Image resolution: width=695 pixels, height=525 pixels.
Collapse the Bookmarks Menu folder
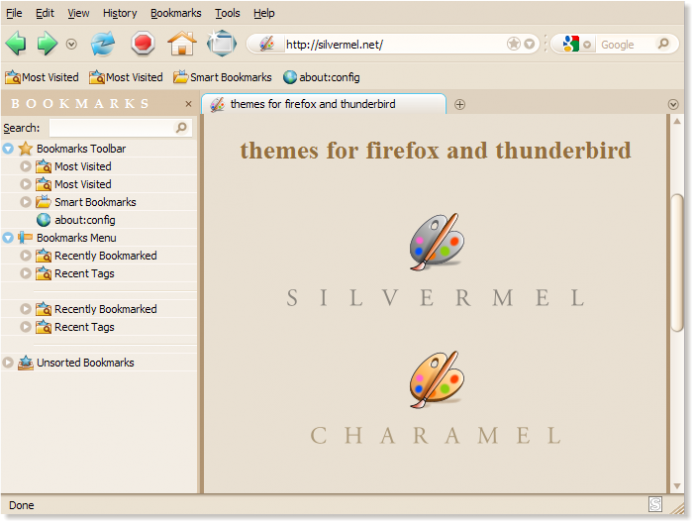(8, 238)
